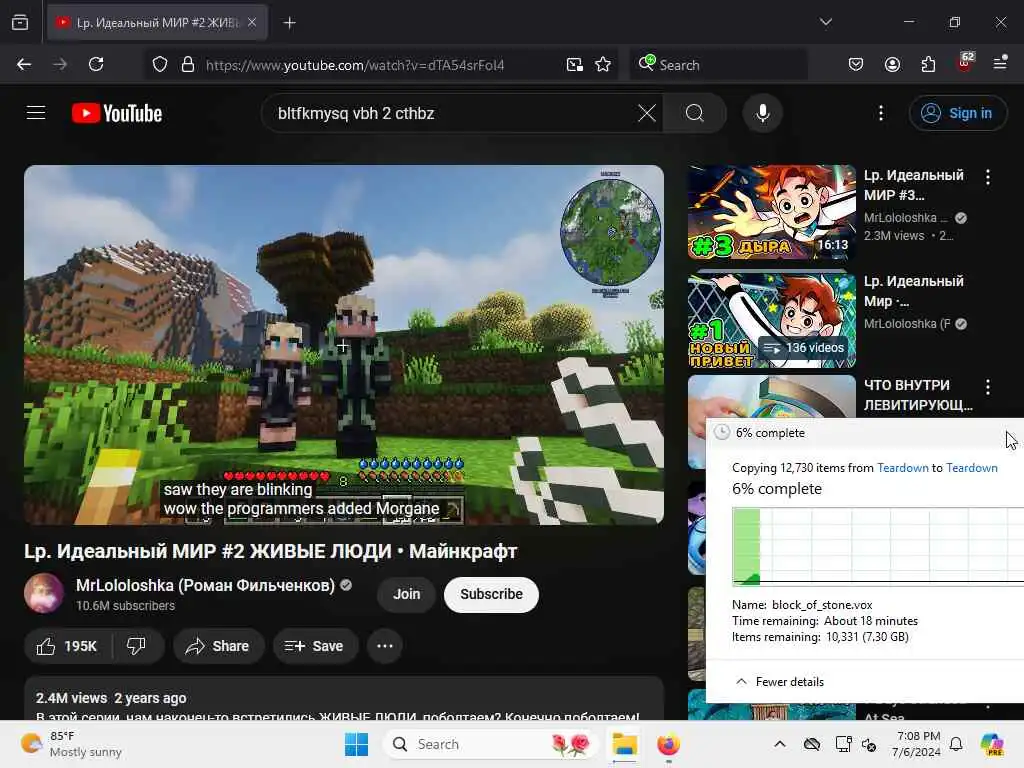Dislike this video

136,646
